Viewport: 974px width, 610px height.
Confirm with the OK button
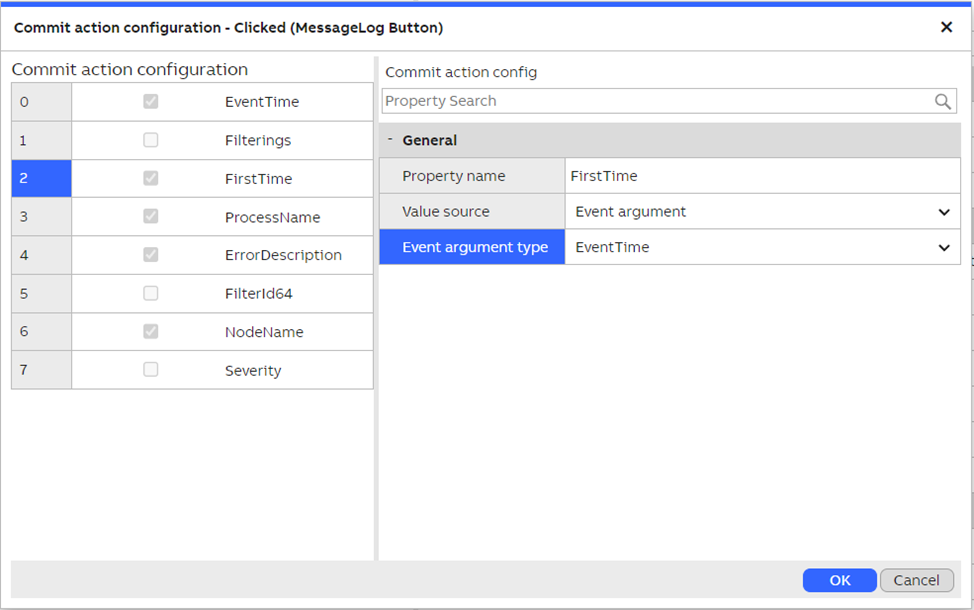[839, 580]
